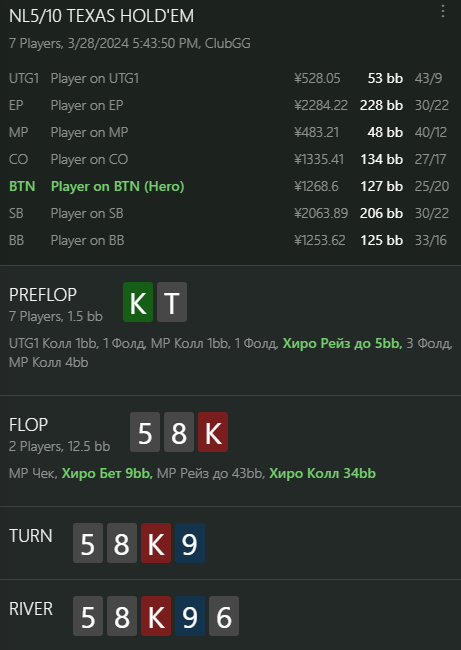Viewport: 461px width, 650px height.
Task: Click Player on SB stack 206 bb
Action: click(381, 213)
